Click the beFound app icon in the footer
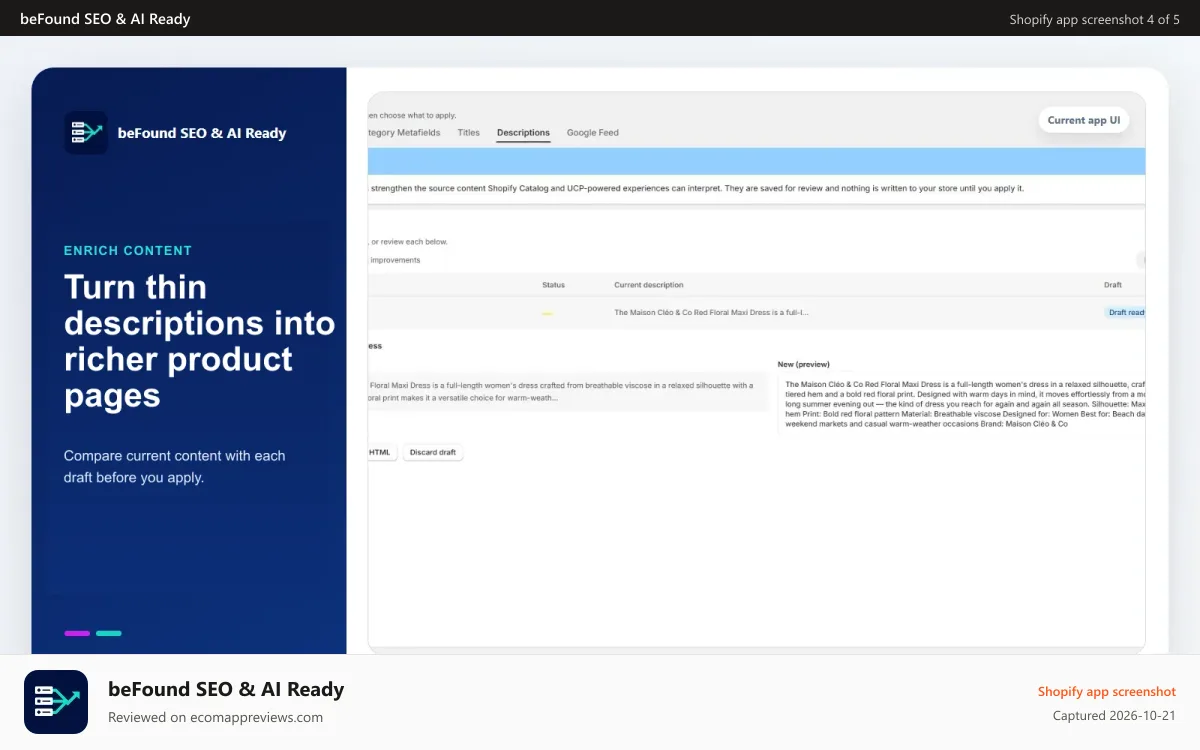1200x750 pixels. click(x=56, y=702)
